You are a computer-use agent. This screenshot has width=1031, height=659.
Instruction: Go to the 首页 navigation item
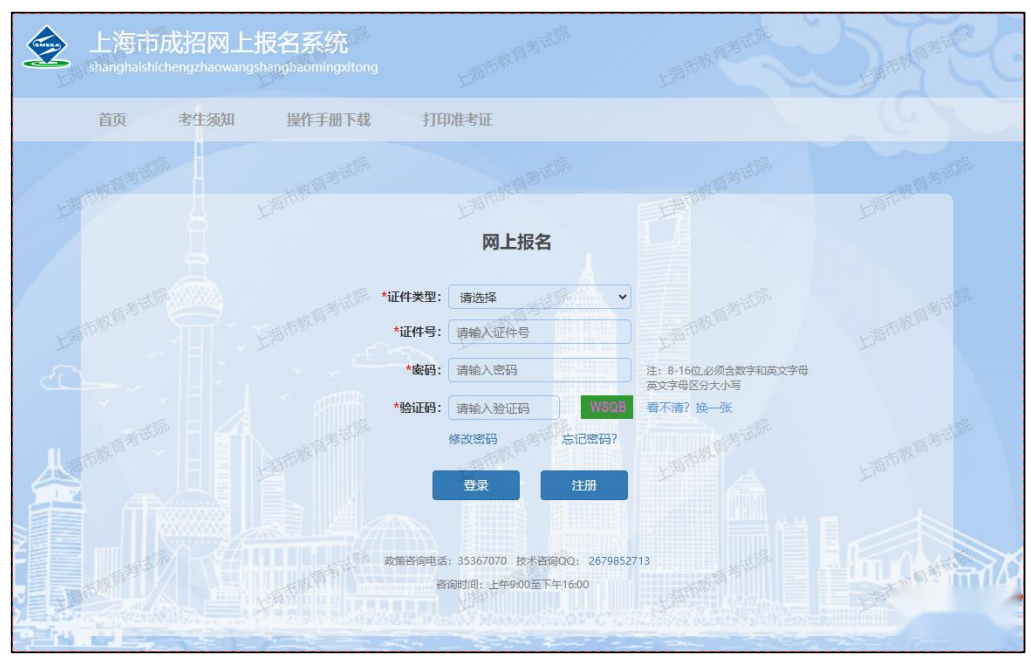click(x=112, y=120)
